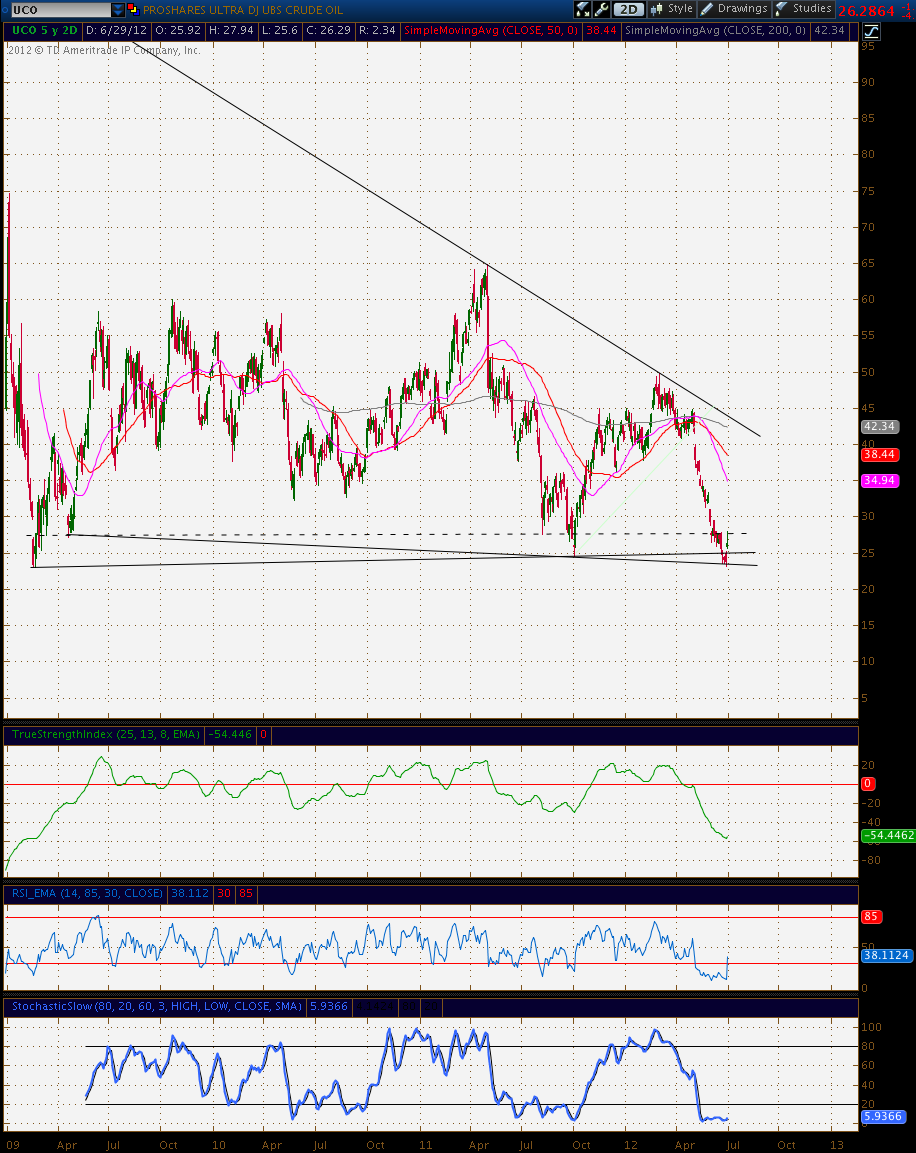916x1153 pixels.
Task: Select the RSI_EMA (14, 85, 30, CLOSE) label
Action: [87, 893]
